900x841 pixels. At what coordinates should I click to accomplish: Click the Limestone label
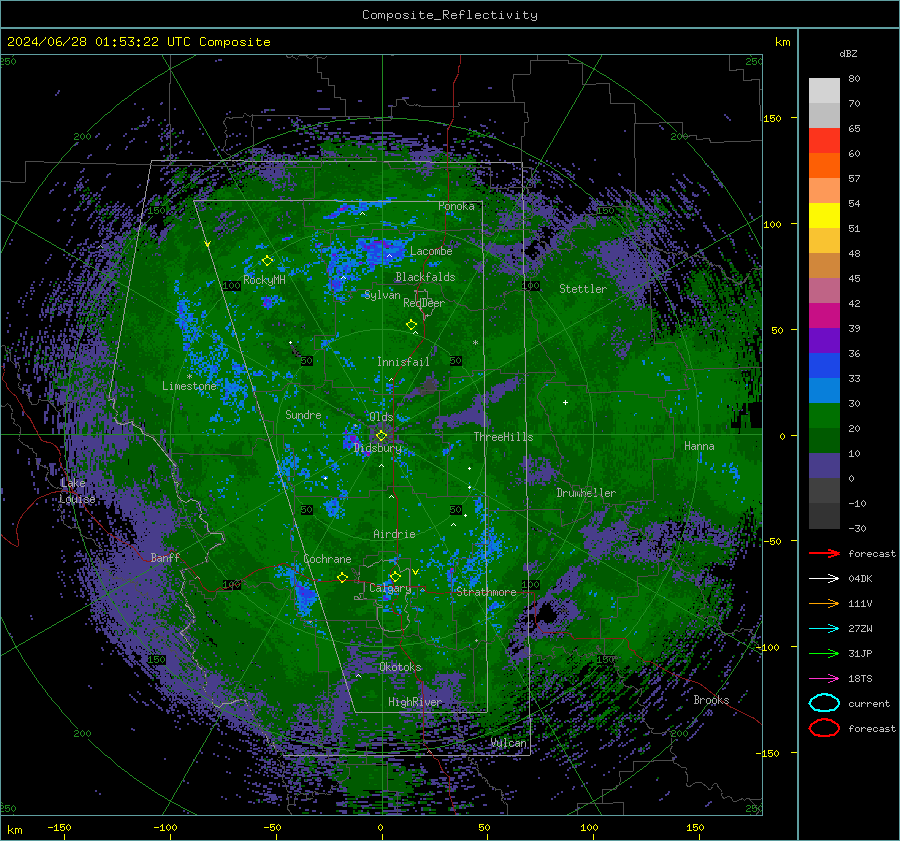[189, 386]
